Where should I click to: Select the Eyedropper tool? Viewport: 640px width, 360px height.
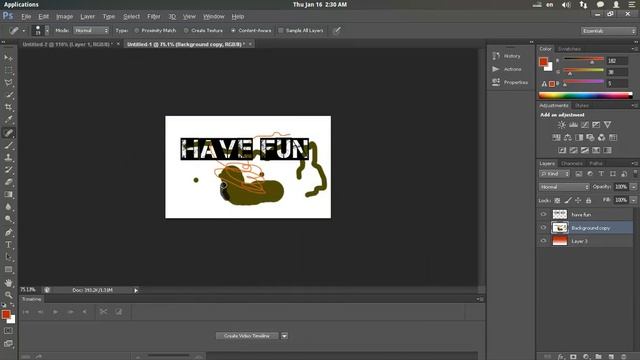(x=8, y=120)
